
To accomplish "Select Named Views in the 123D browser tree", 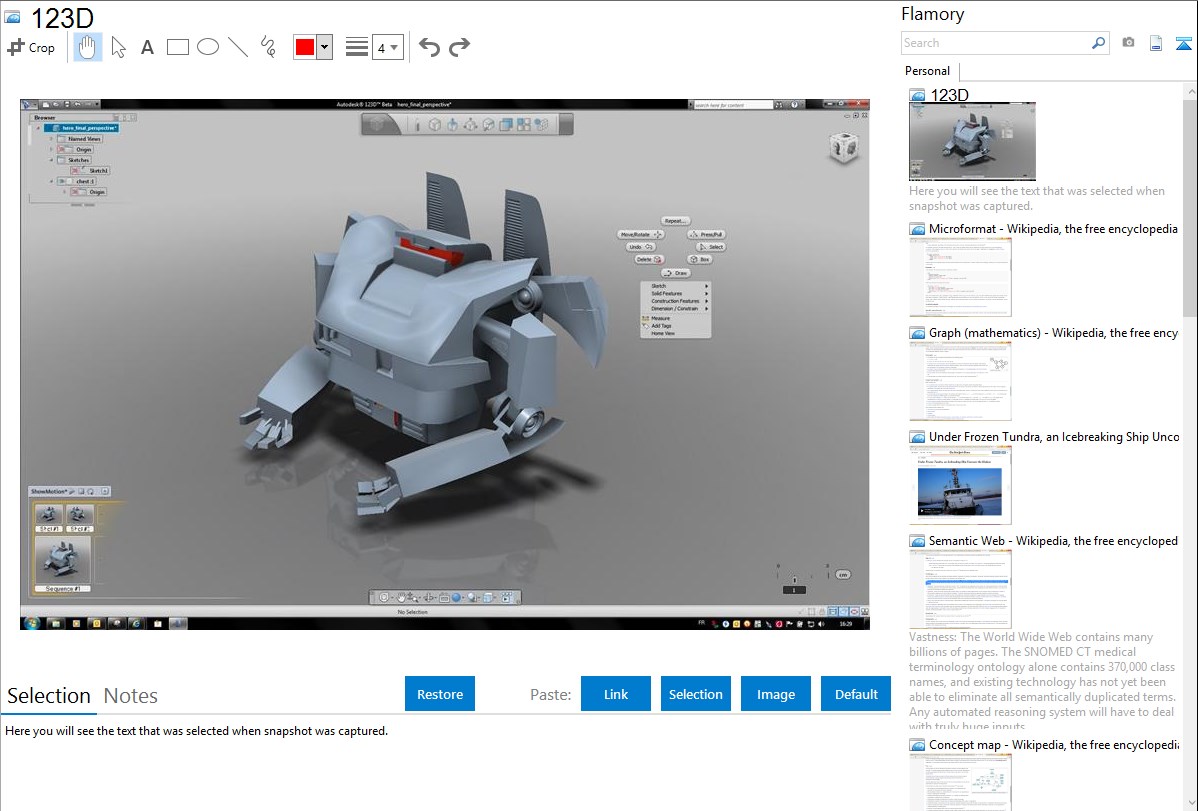I will tap(80, 138).
